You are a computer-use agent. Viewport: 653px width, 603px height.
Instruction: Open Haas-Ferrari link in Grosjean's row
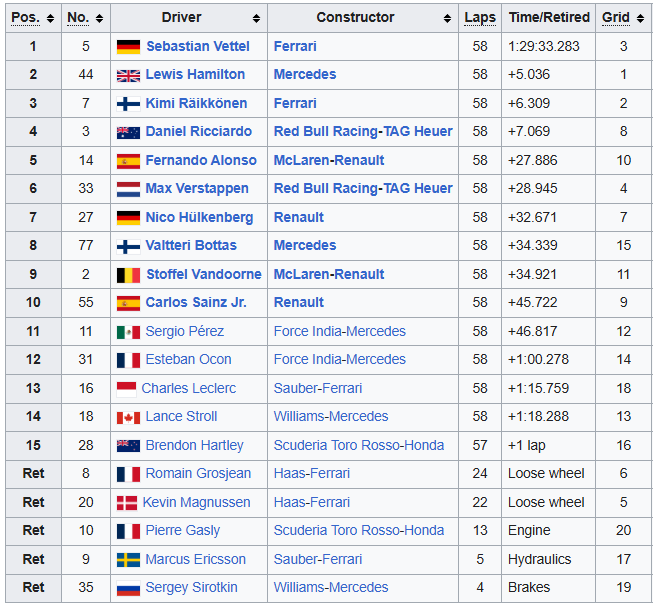coord(312,473)
